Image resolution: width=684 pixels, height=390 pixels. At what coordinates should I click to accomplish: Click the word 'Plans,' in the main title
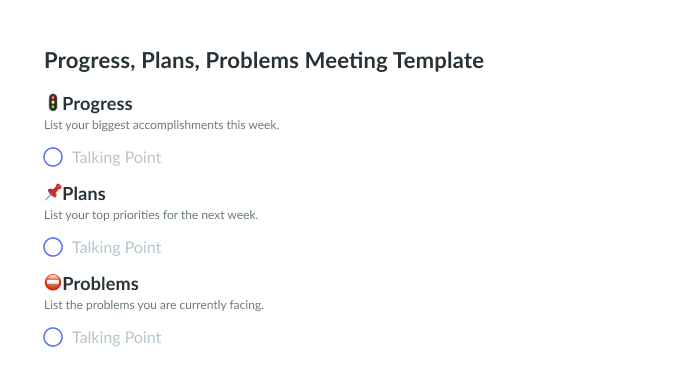tap(171, 60)
